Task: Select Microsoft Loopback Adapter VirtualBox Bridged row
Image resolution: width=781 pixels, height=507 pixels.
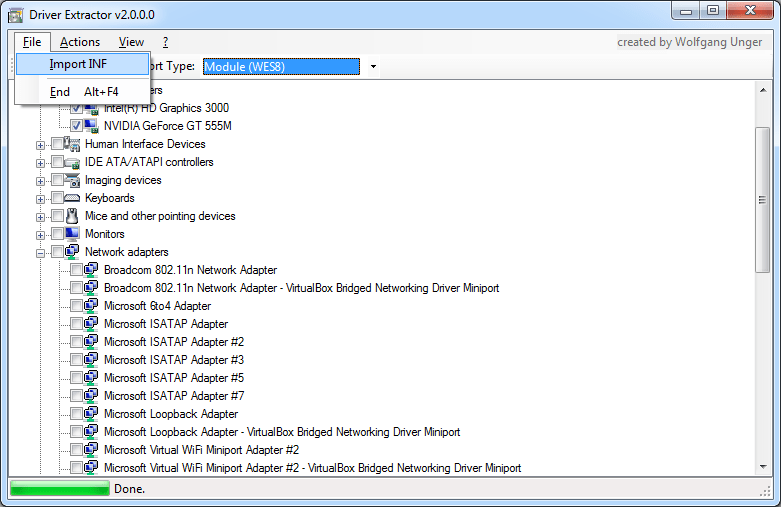Action: (x=282, y=432)
